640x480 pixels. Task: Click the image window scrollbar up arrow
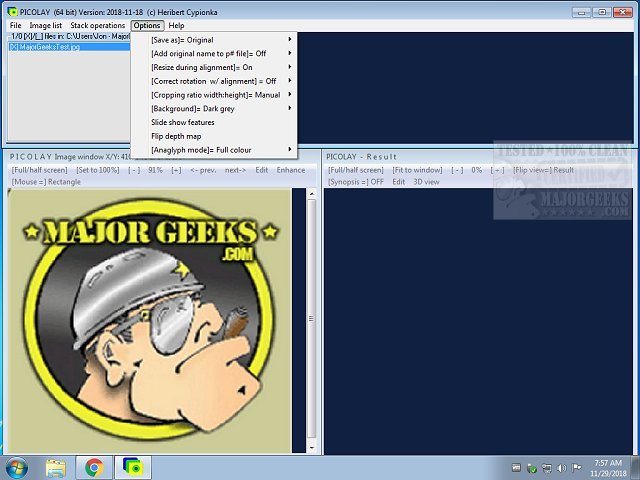point(312,193)
